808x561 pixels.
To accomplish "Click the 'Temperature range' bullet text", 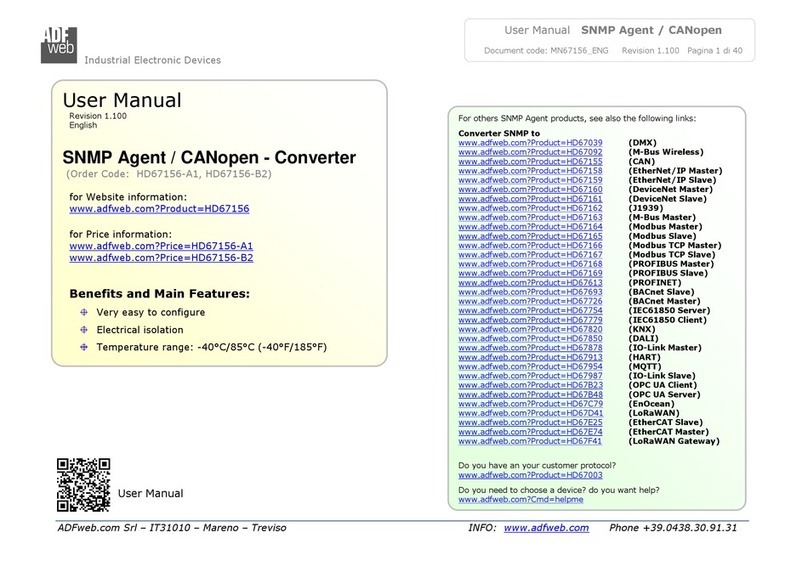I will pyautogui.click(x=211, y=347).
